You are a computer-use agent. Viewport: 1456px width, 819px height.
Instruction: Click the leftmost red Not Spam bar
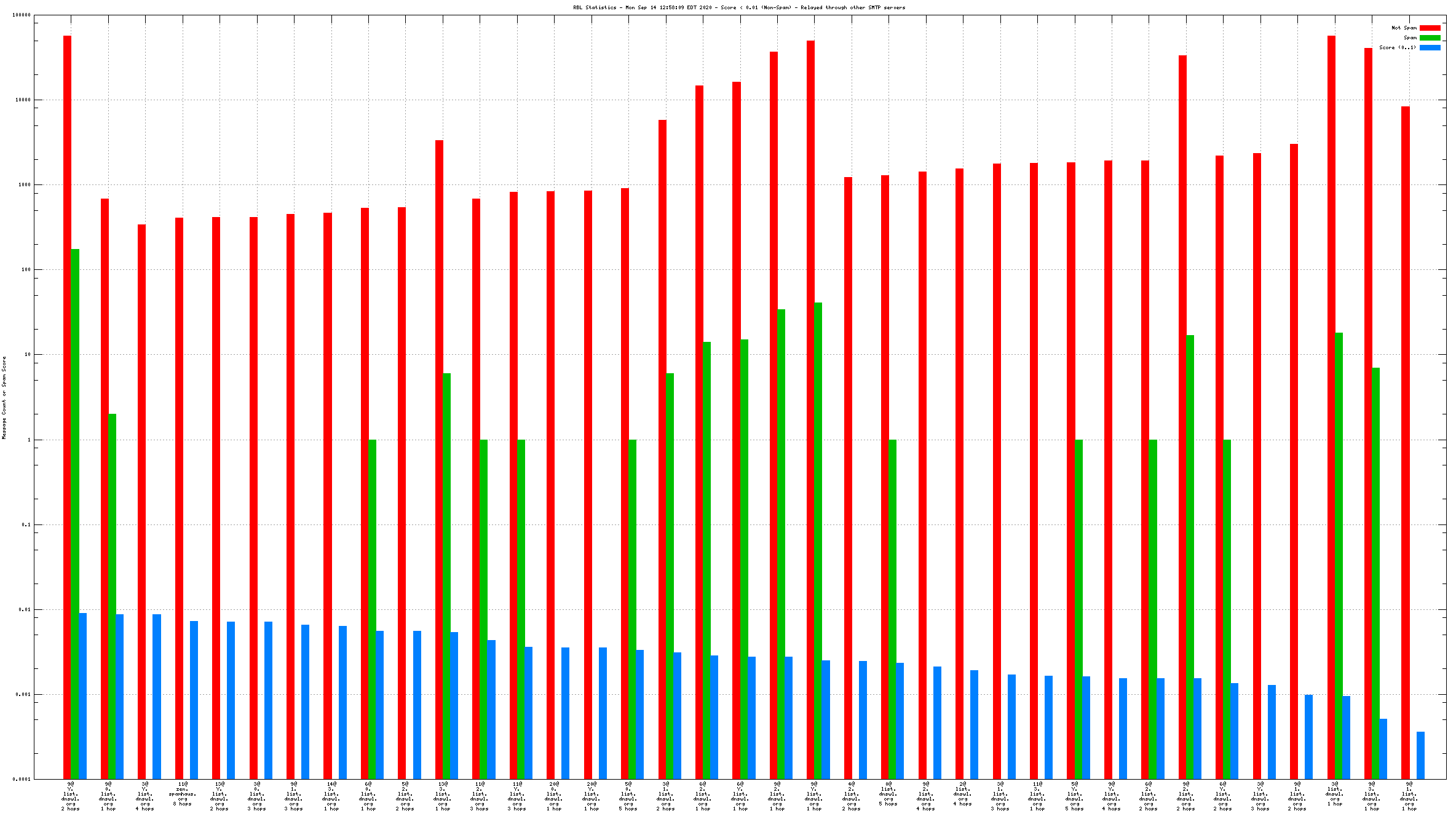pos(67,407)
